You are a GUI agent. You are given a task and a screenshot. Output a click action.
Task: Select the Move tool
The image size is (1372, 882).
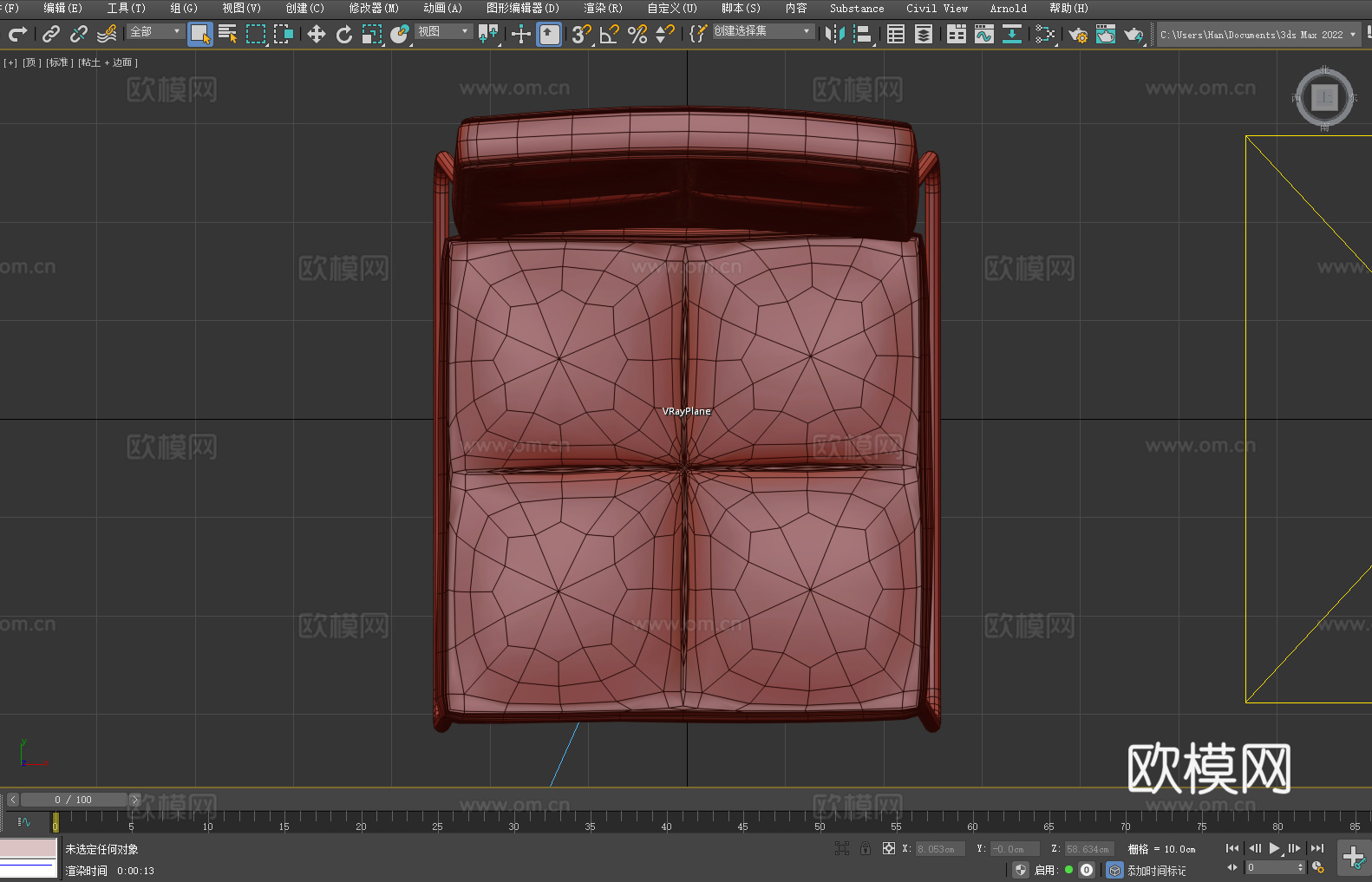317,34
